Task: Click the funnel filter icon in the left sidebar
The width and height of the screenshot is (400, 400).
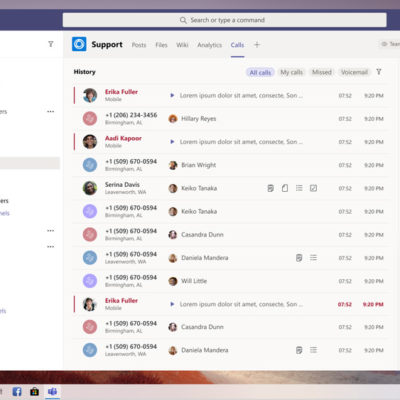Action: [x=51, y=44]
